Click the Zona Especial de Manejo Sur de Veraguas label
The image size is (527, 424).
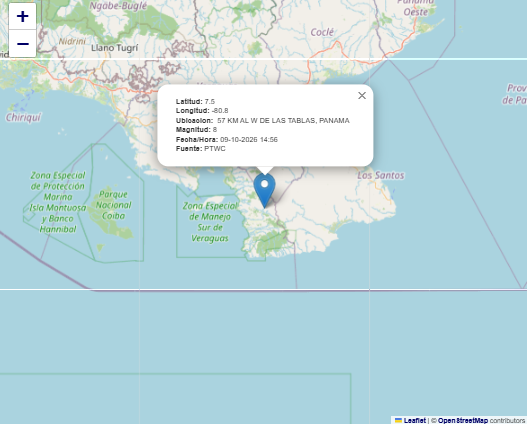point(210,222)
